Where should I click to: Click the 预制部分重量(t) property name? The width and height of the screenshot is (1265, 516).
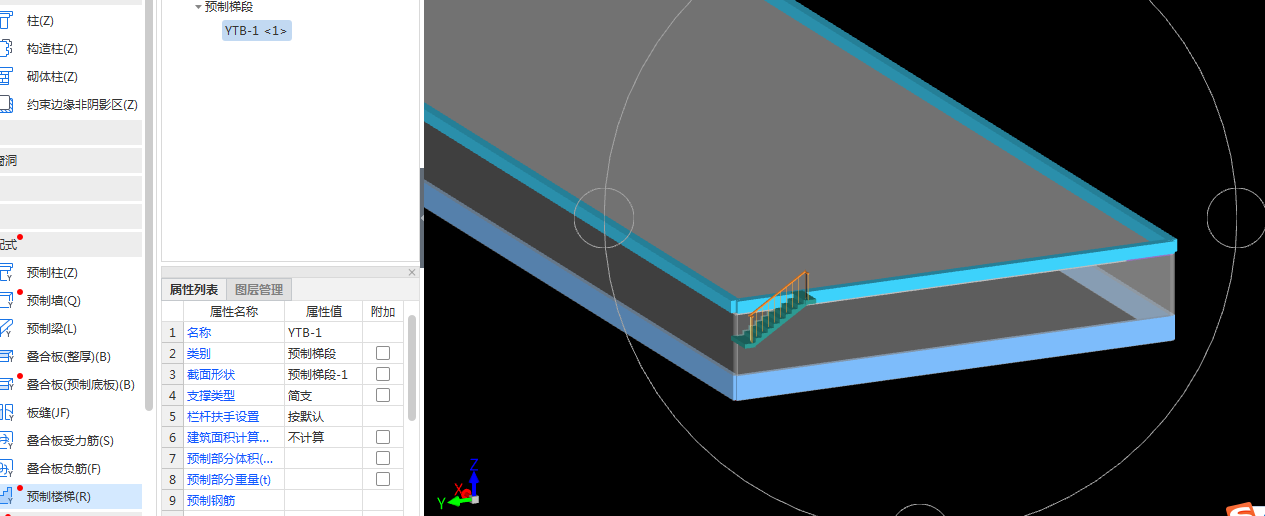[x=229, y=479]
